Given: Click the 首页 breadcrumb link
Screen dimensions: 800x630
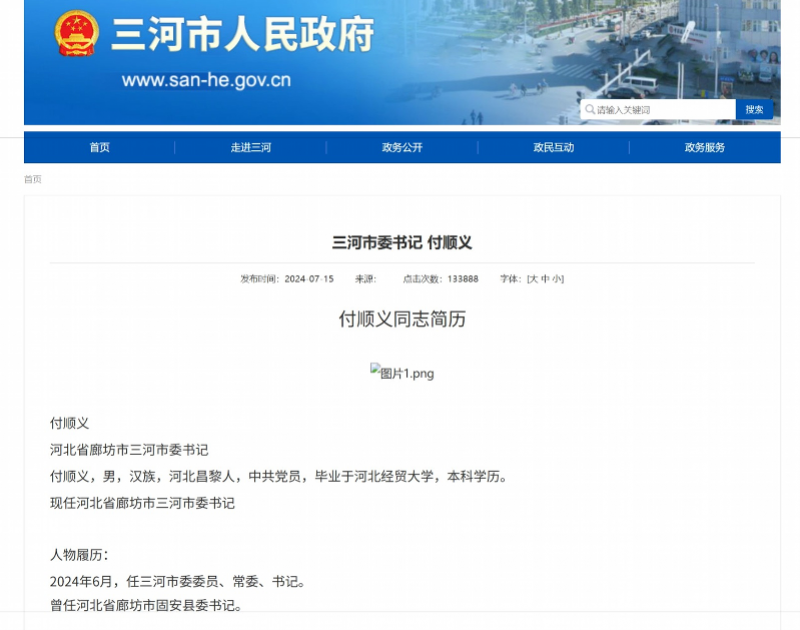Looking at the screenshot, I should point(33,179).
